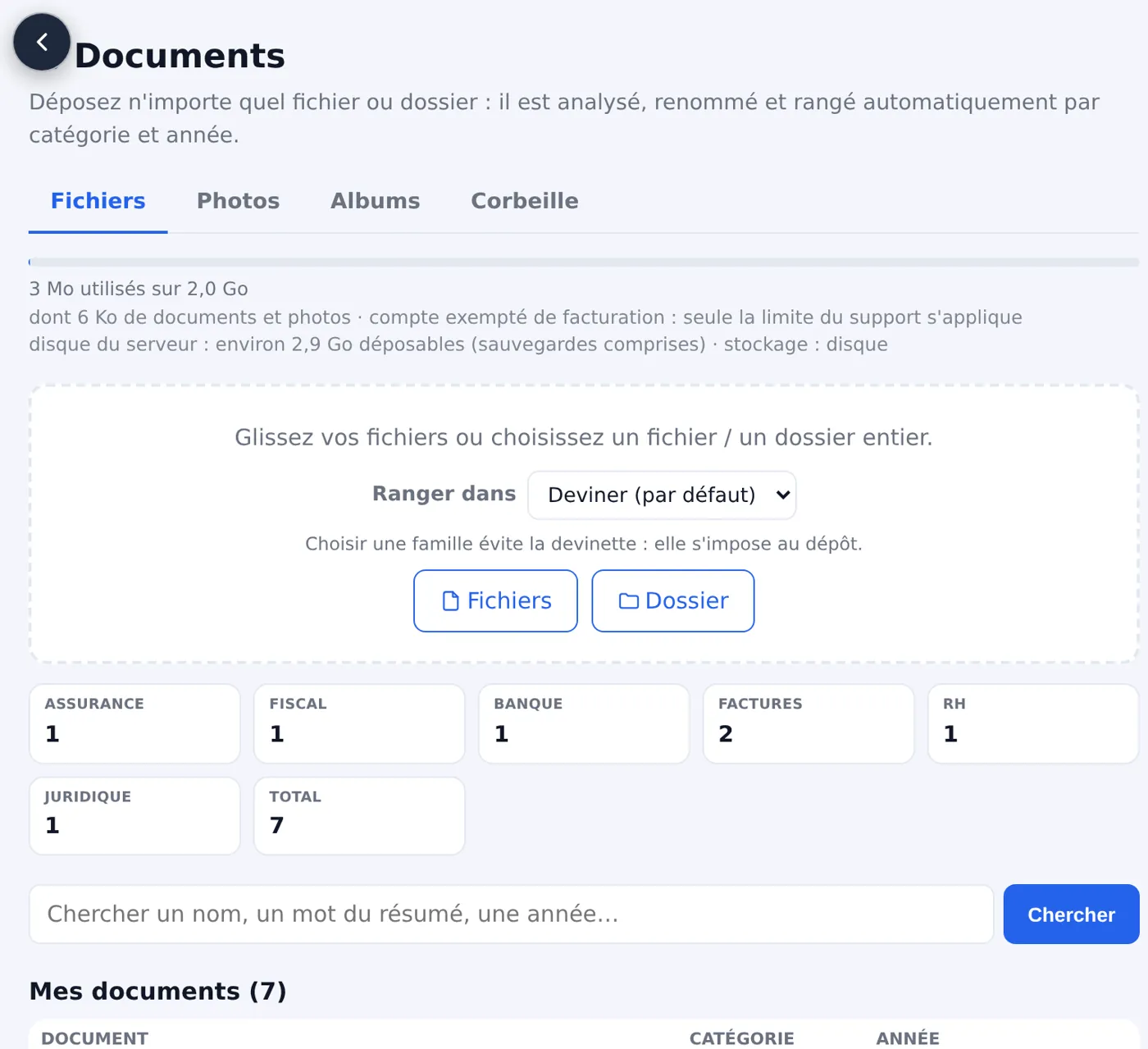
Task: Click the '3 Mo utilisés sur 2,0 Go' text
Action: point(139,289)
